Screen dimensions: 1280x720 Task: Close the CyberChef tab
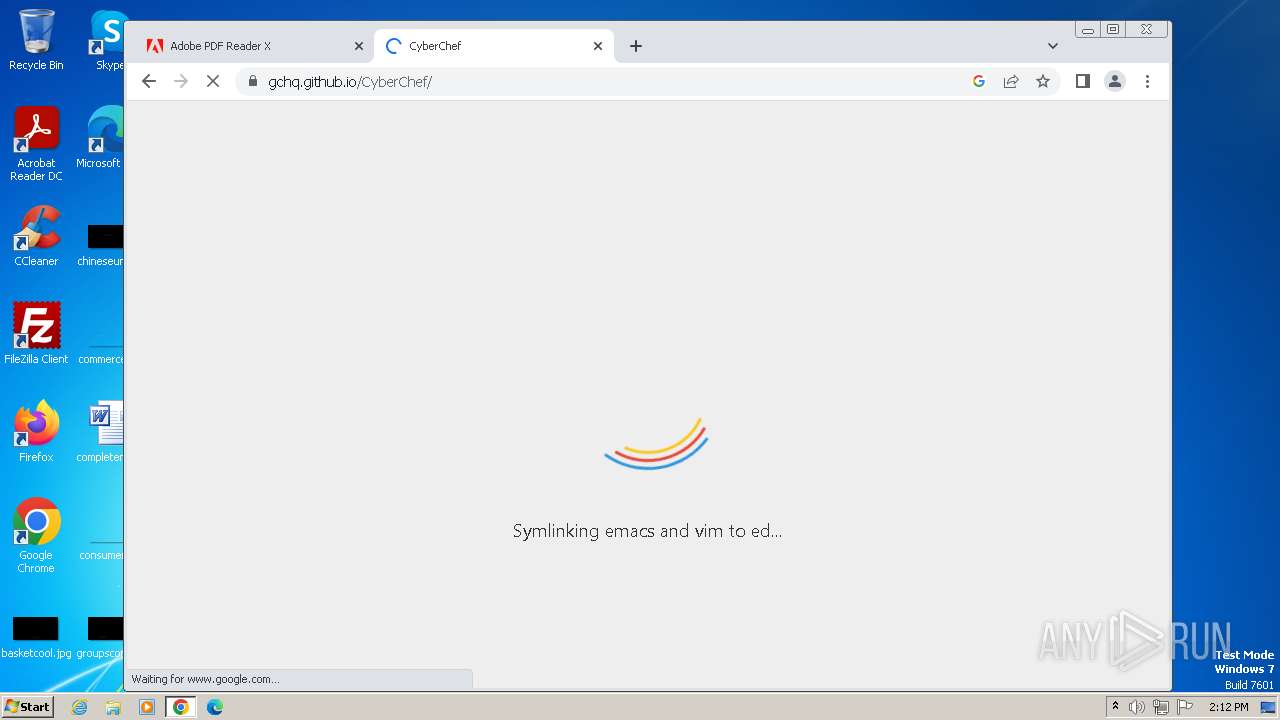[598, 46]
